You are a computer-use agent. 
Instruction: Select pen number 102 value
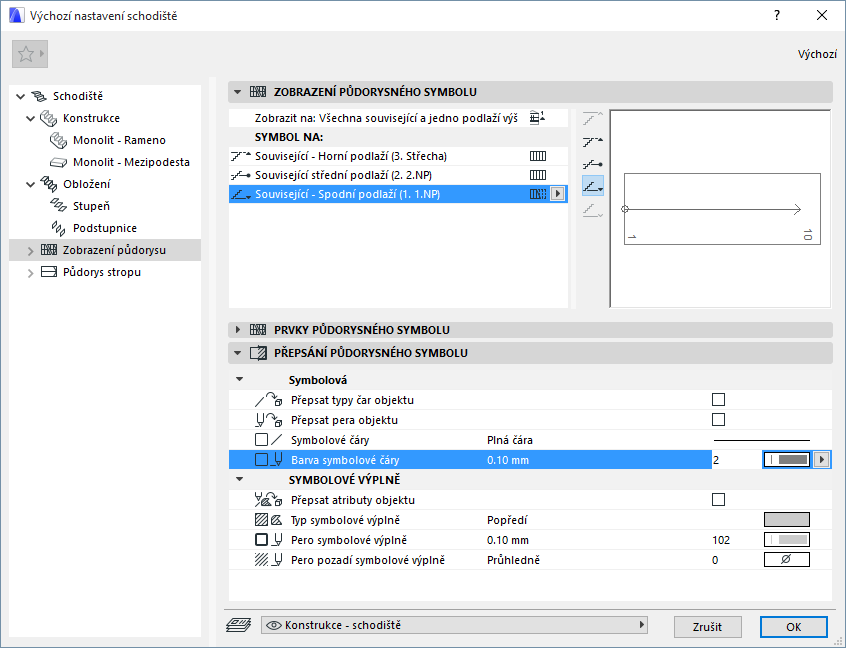tap(721, 540)
